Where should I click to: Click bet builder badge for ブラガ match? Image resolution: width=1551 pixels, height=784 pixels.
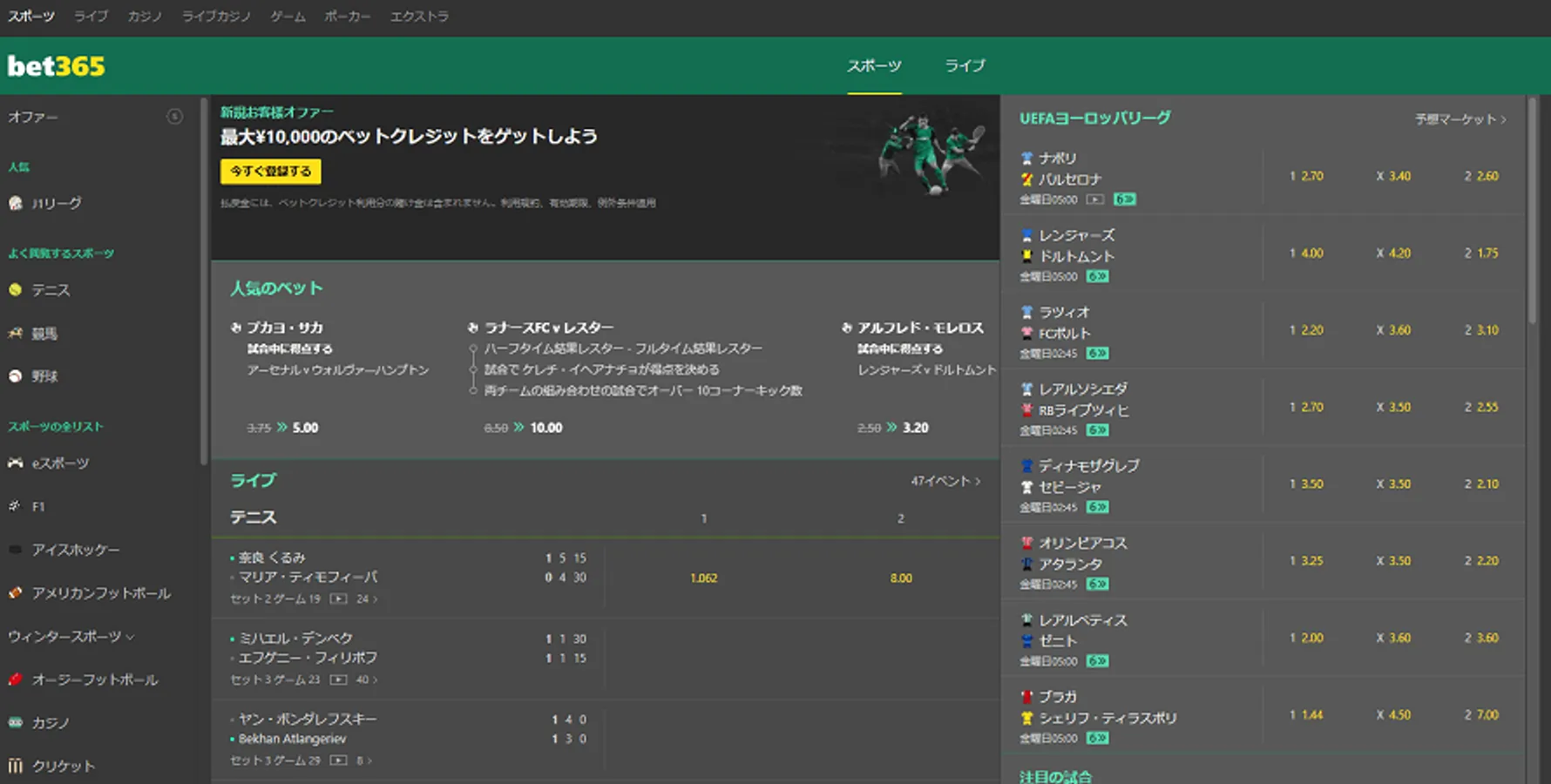pyautogui.click(x=1097, y=738)
